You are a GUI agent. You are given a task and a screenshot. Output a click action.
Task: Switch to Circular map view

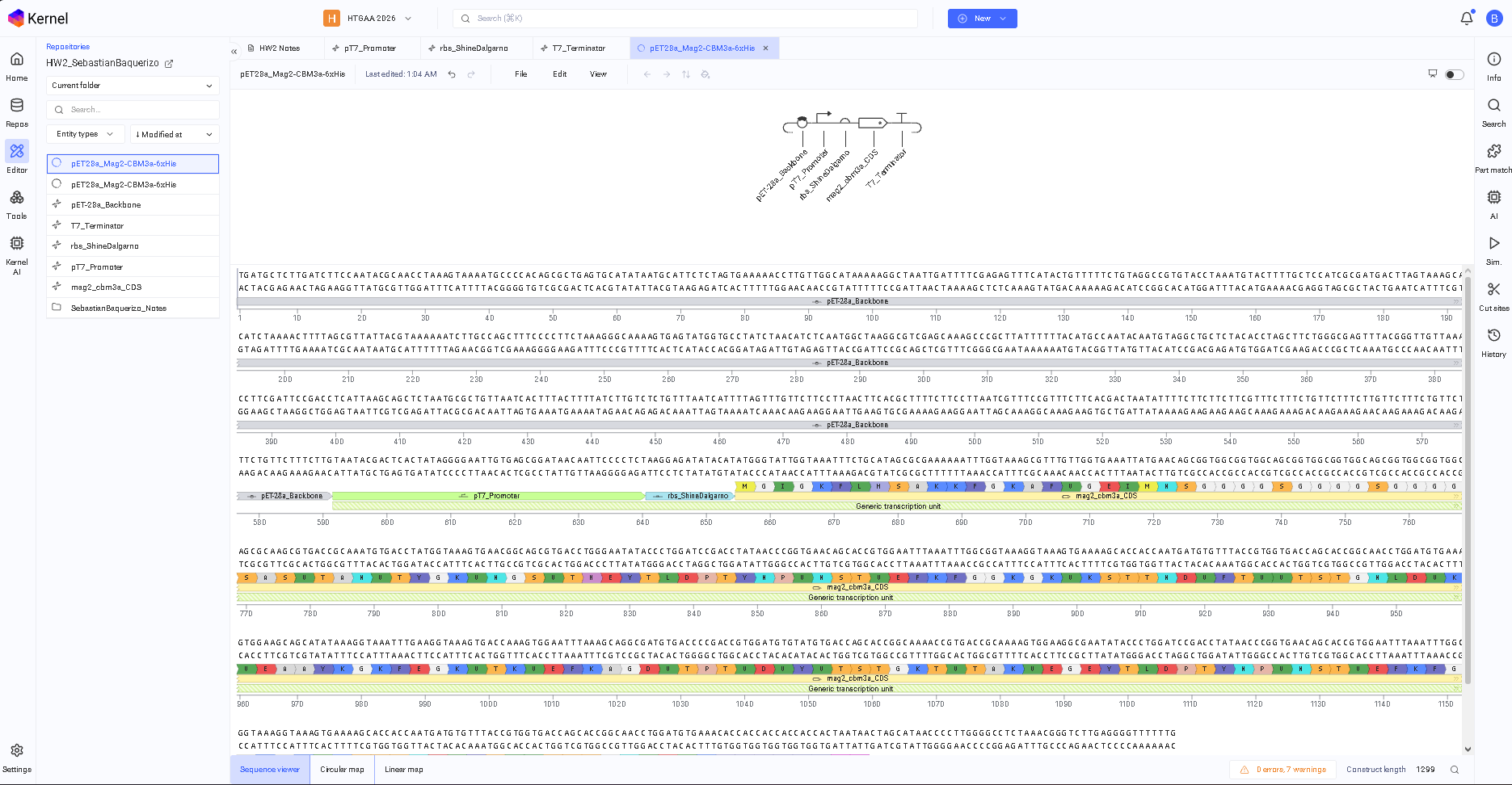(342, 770)
